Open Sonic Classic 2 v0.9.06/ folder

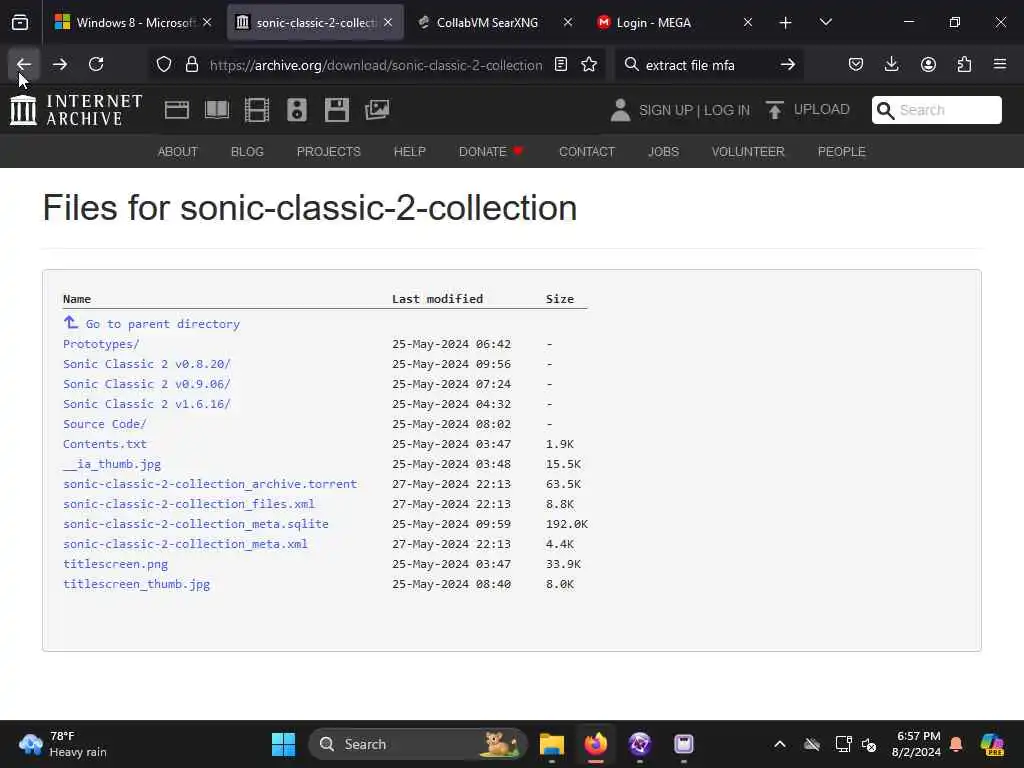coord(147,384)
